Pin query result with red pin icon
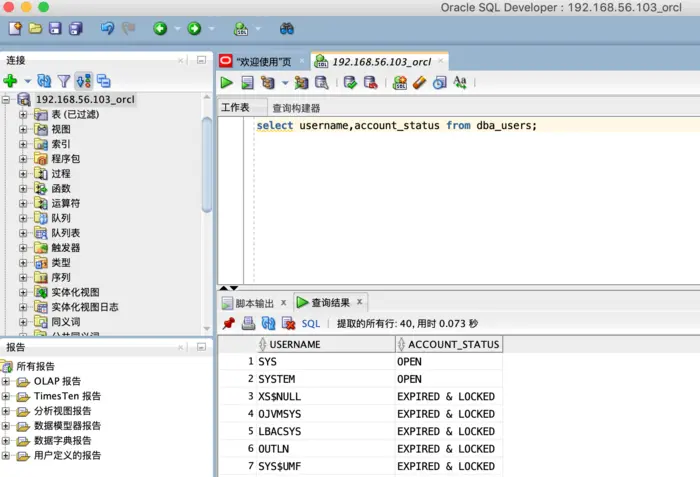Image resolution: width=700 pixels, height=477 pixels. click(229, 323)
